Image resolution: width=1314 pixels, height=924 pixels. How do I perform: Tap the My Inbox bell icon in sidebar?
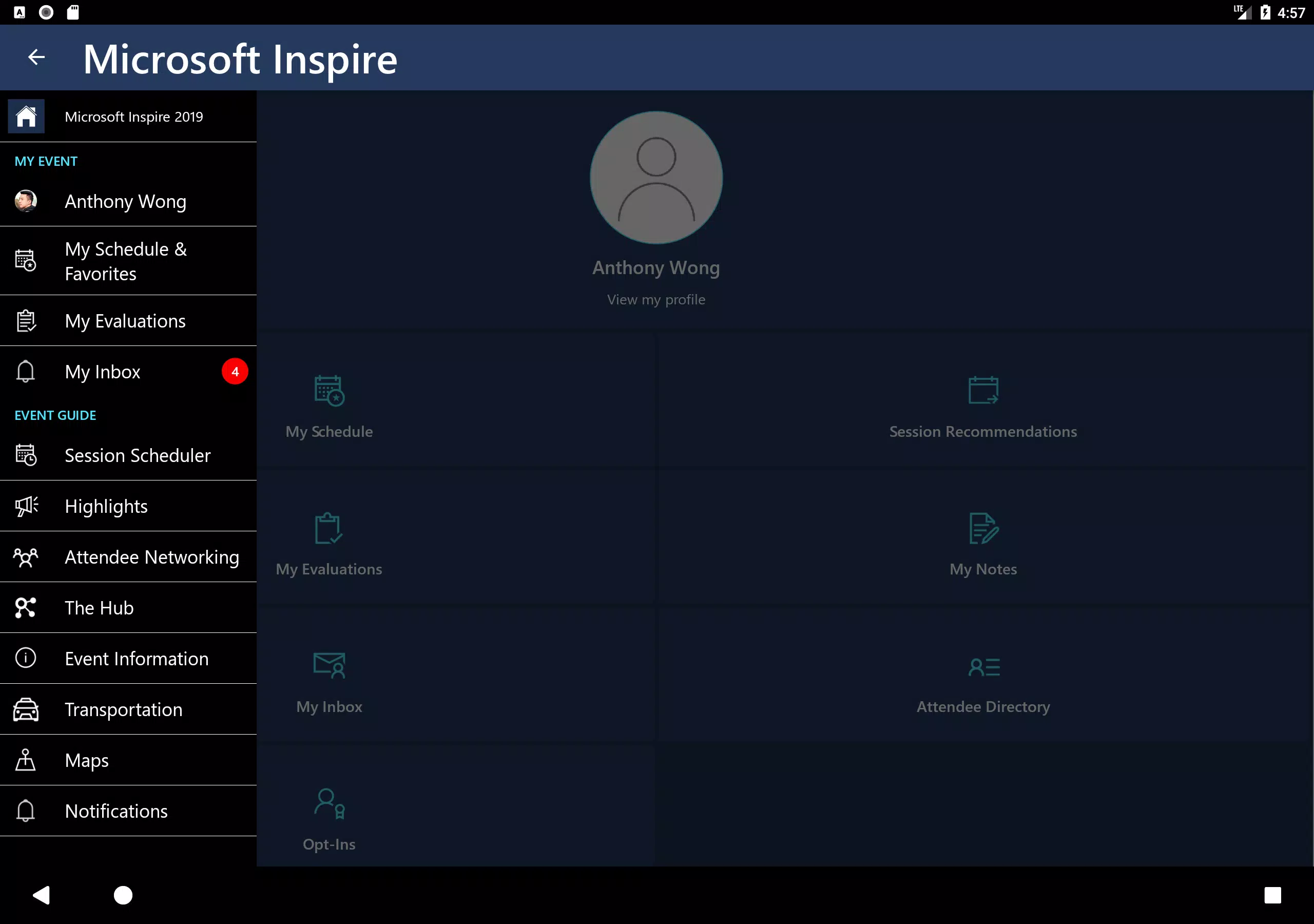coord(26,372)
